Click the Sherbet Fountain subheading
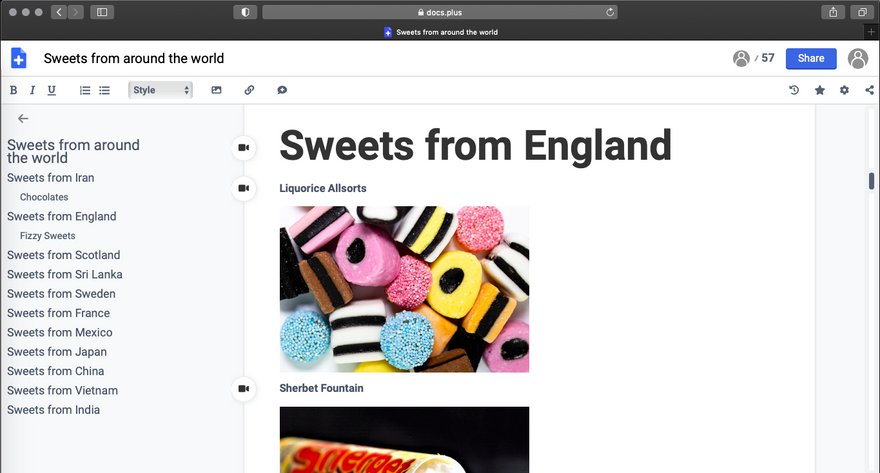 [321, 388]
